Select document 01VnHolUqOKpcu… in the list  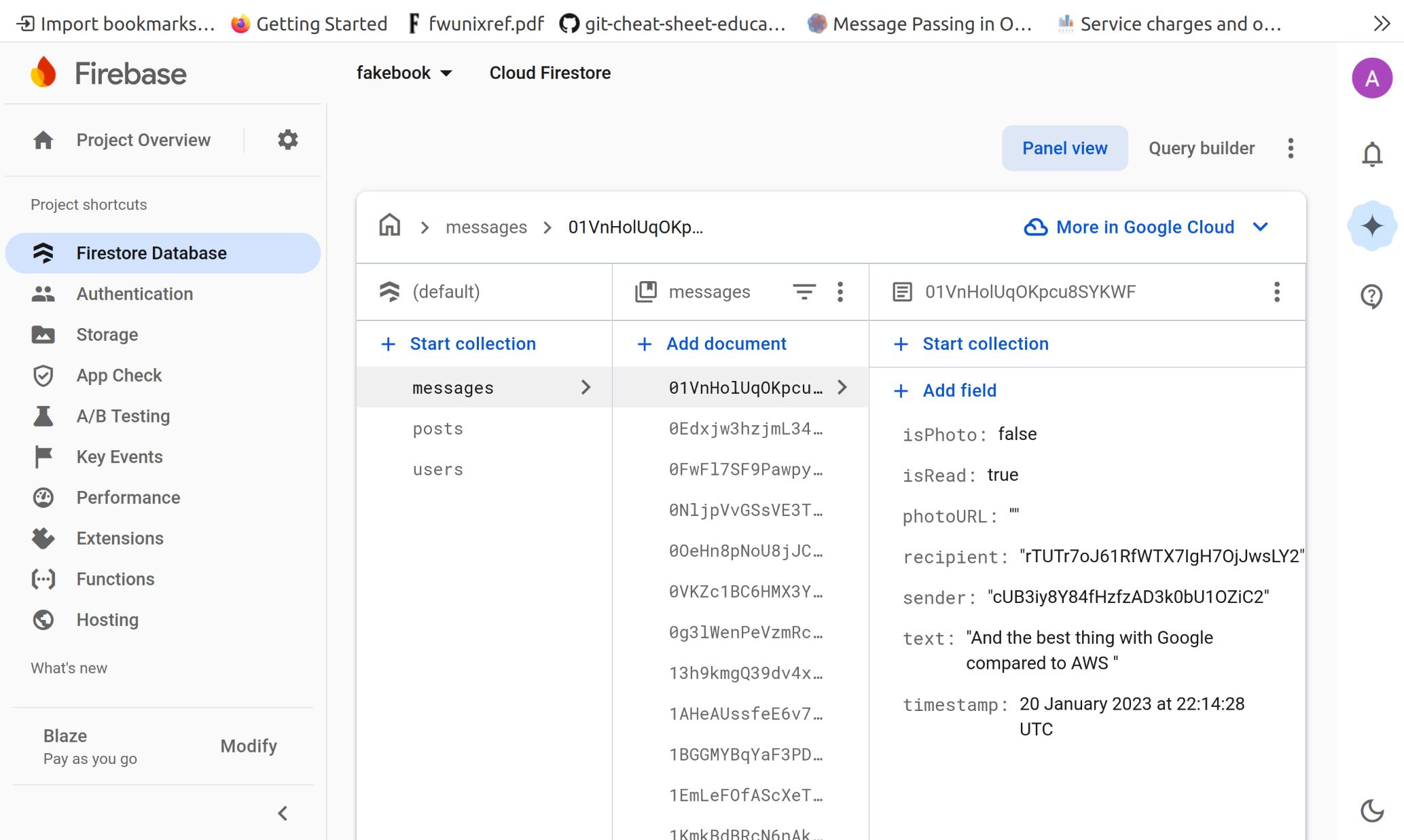pyautogui.click(x=740, y=387)
